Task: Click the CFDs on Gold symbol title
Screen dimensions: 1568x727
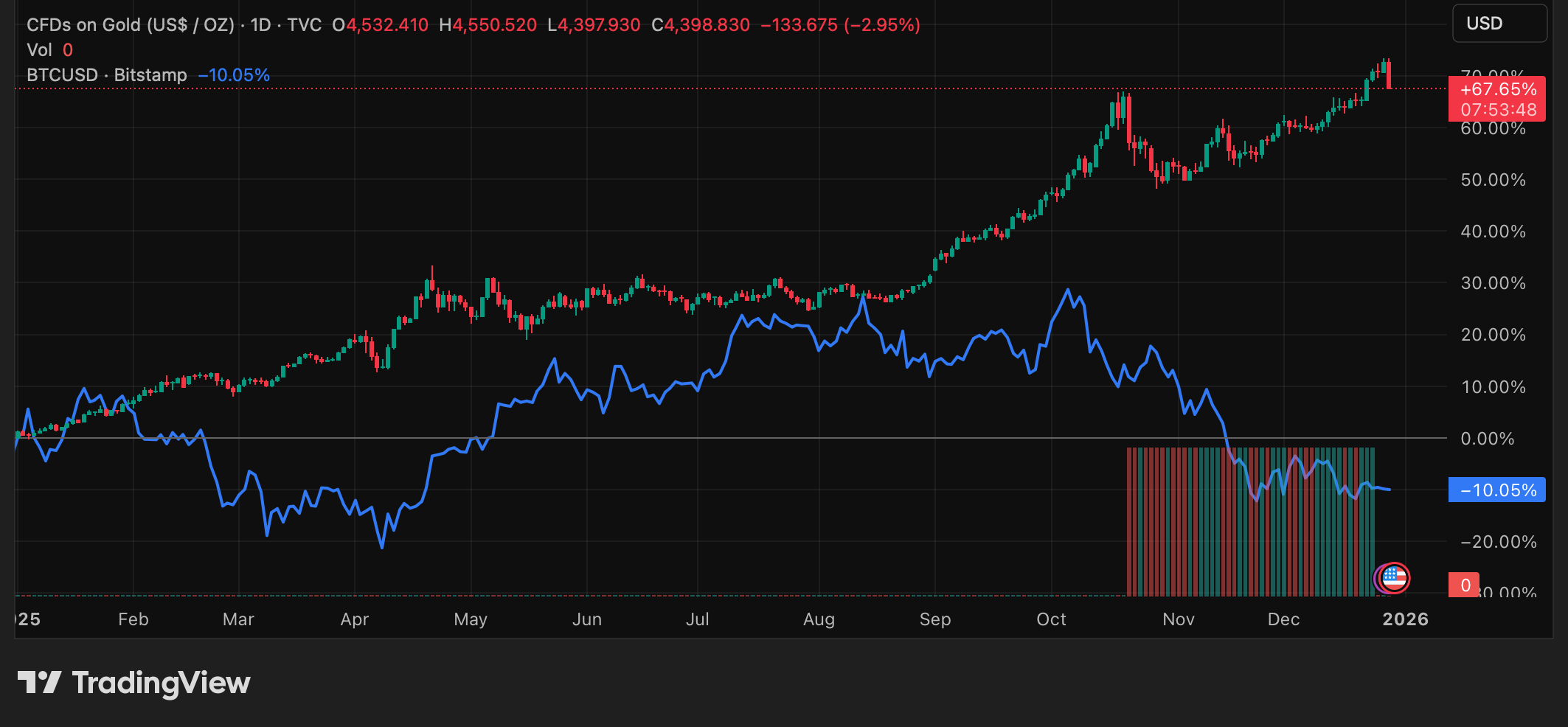Action: pyautogui.click(x=130, y=25)
